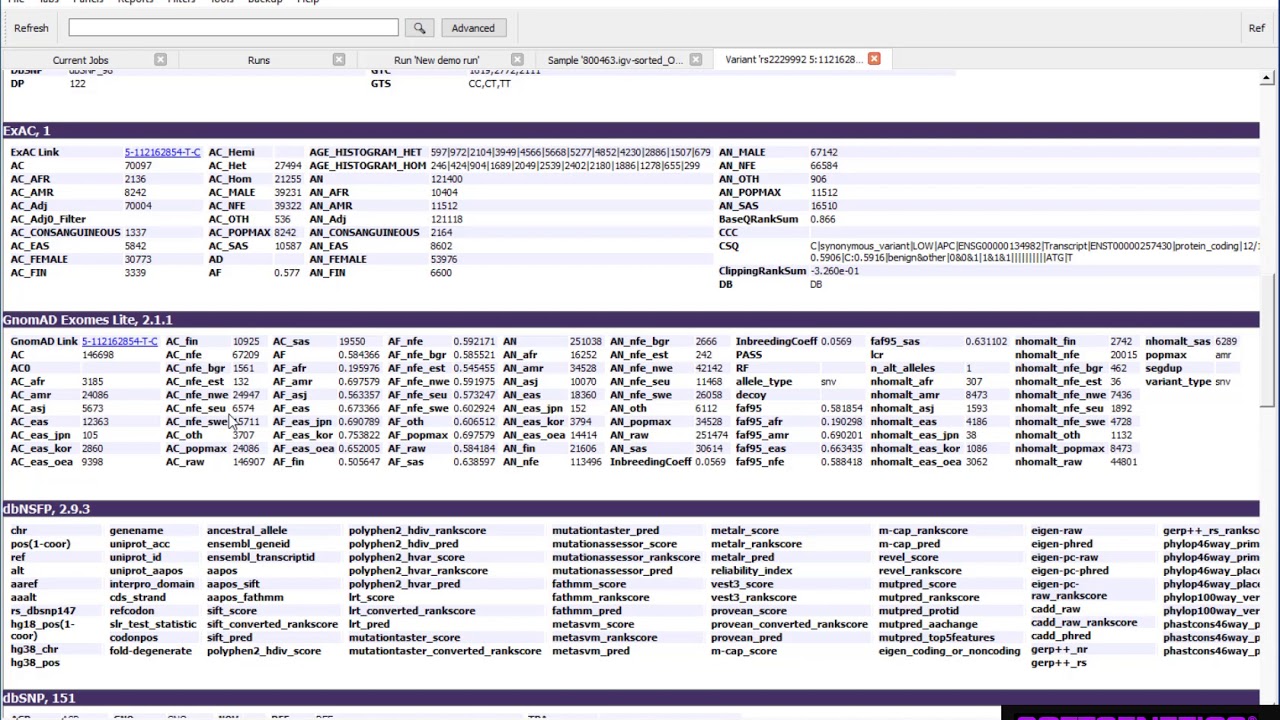The height and width of the screenshot is (720, 1280).
Task: Click the n_alt_alleles label
Action: 902,368
